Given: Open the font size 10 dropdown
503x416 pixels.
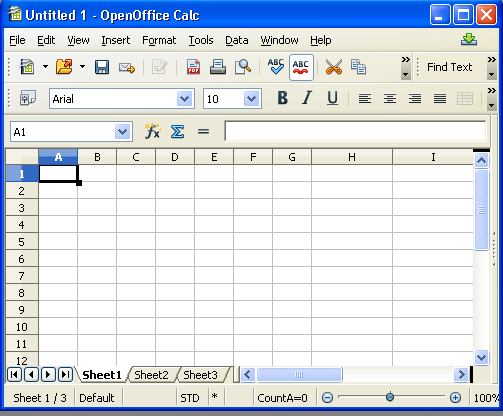Looking at the screenshot, I should [x=252, y=99].
